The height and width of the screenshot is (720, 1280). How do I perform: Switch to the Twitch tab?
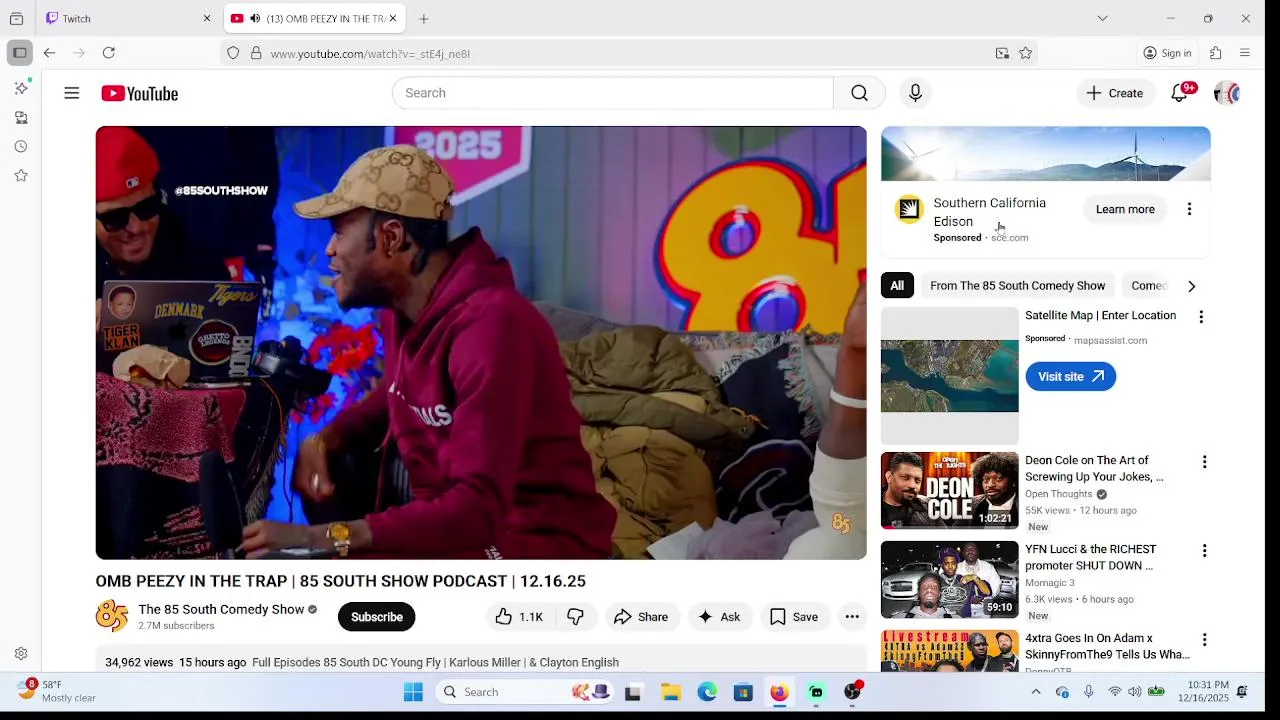[129, 18]
